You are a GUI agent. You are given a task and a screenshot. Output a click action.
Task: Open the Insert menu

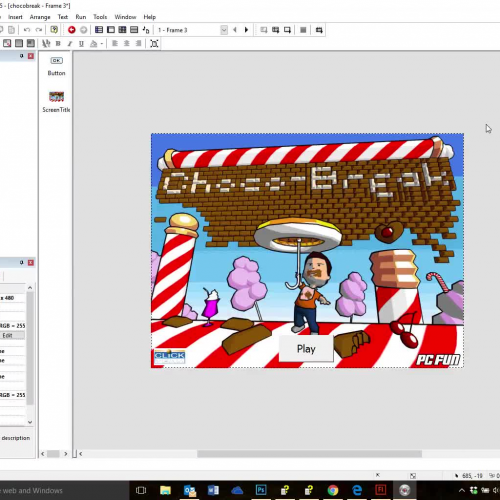point(15,17)
